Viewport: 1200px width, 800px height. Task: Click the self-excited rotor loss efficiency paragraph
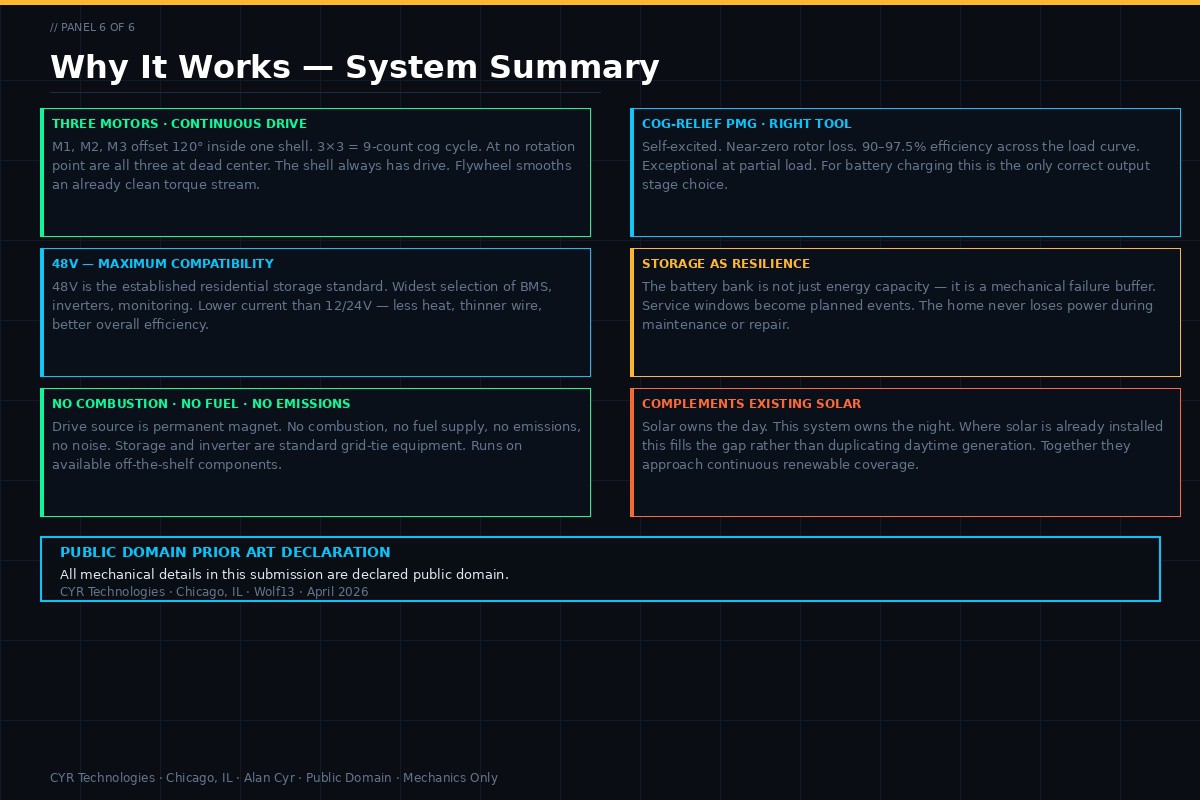tap(895, 166)
